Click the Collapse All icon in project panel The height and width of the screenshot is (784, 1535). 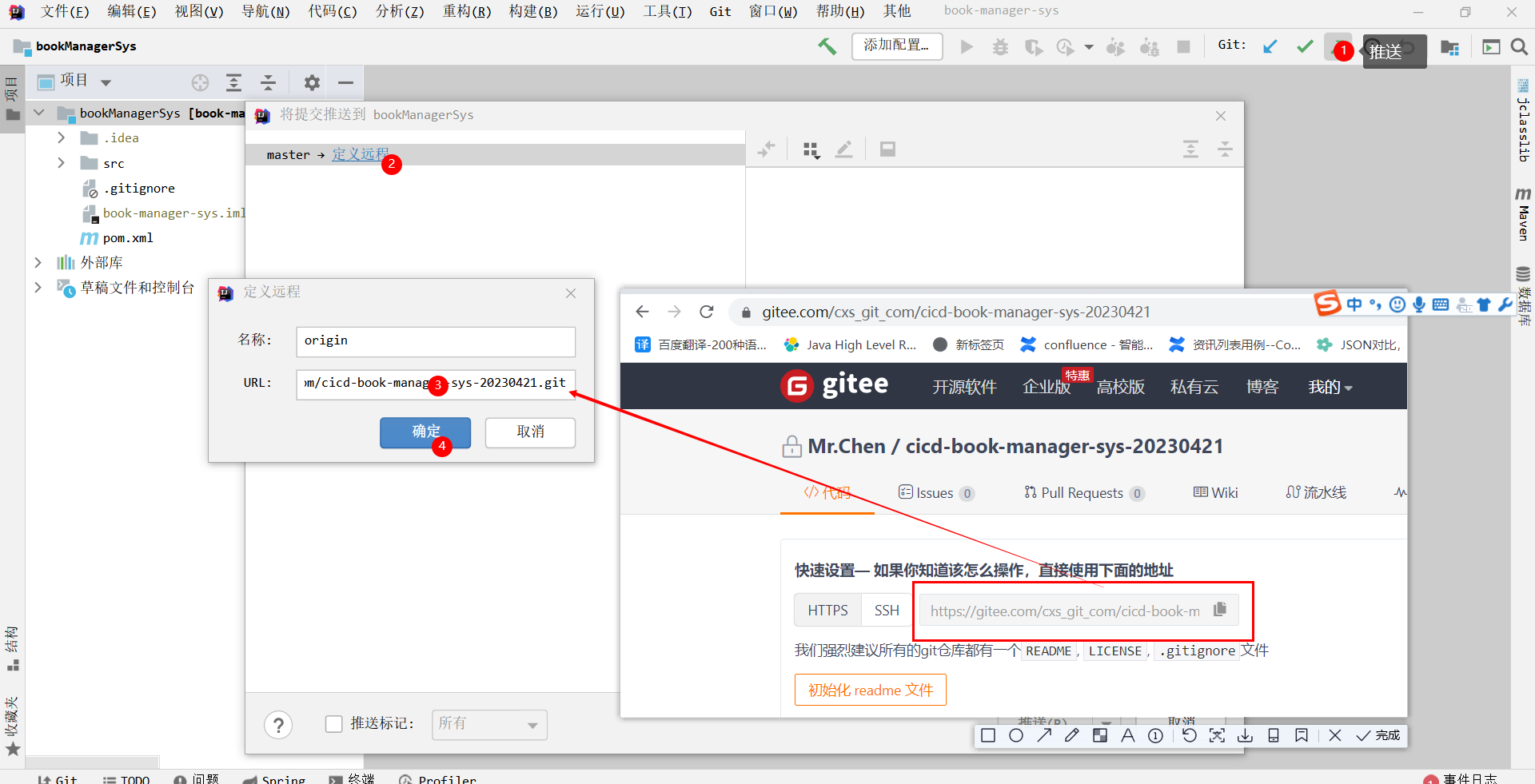268,82
